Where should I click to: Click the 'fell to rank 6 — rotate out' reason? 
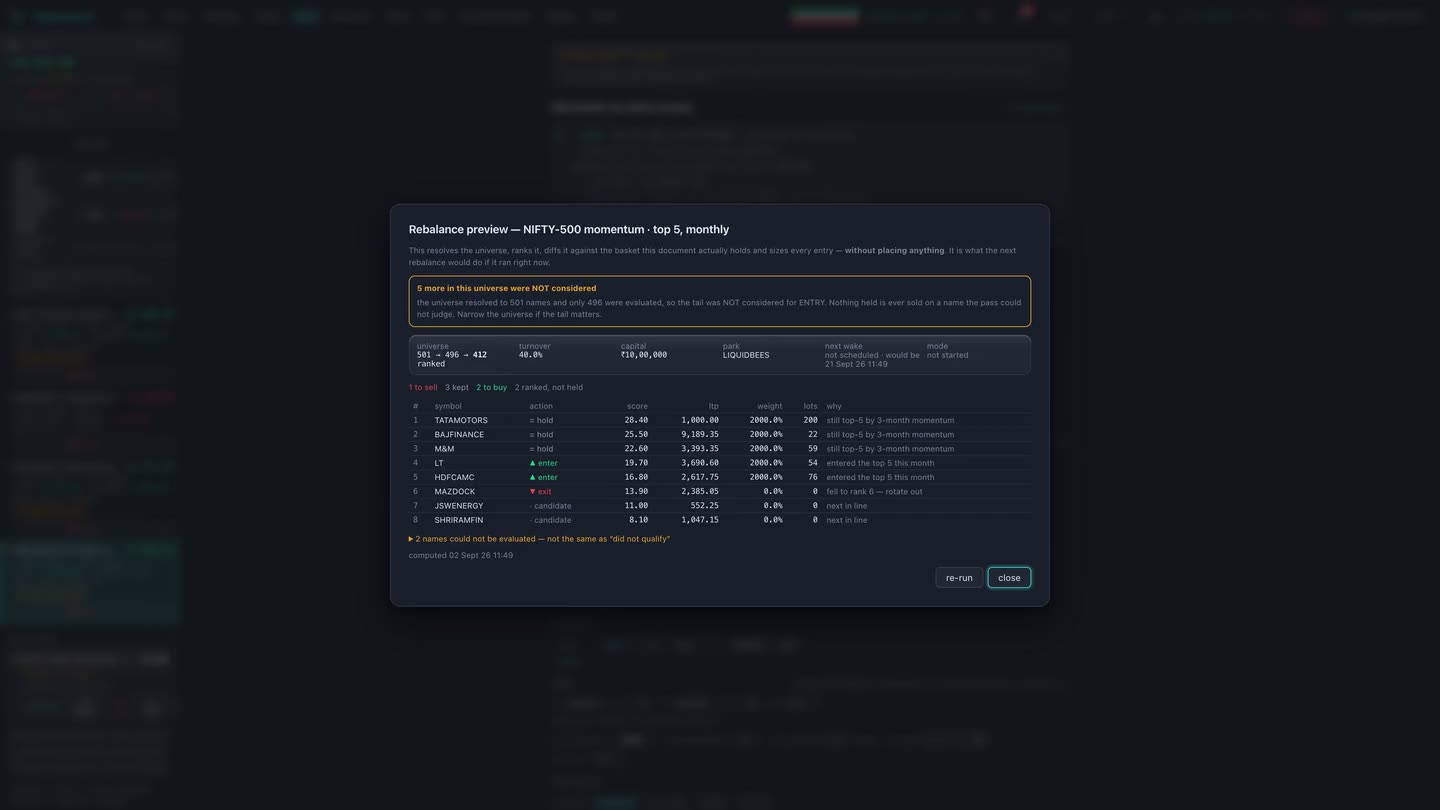tap(874, 491)
